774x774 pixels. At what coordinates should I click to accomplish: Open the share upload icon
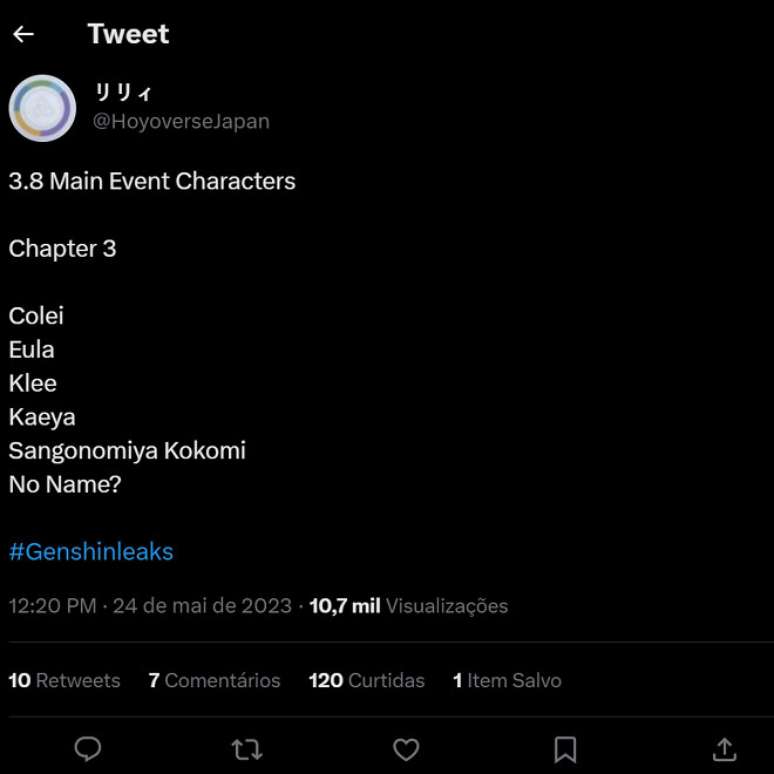tap(724, 748)
